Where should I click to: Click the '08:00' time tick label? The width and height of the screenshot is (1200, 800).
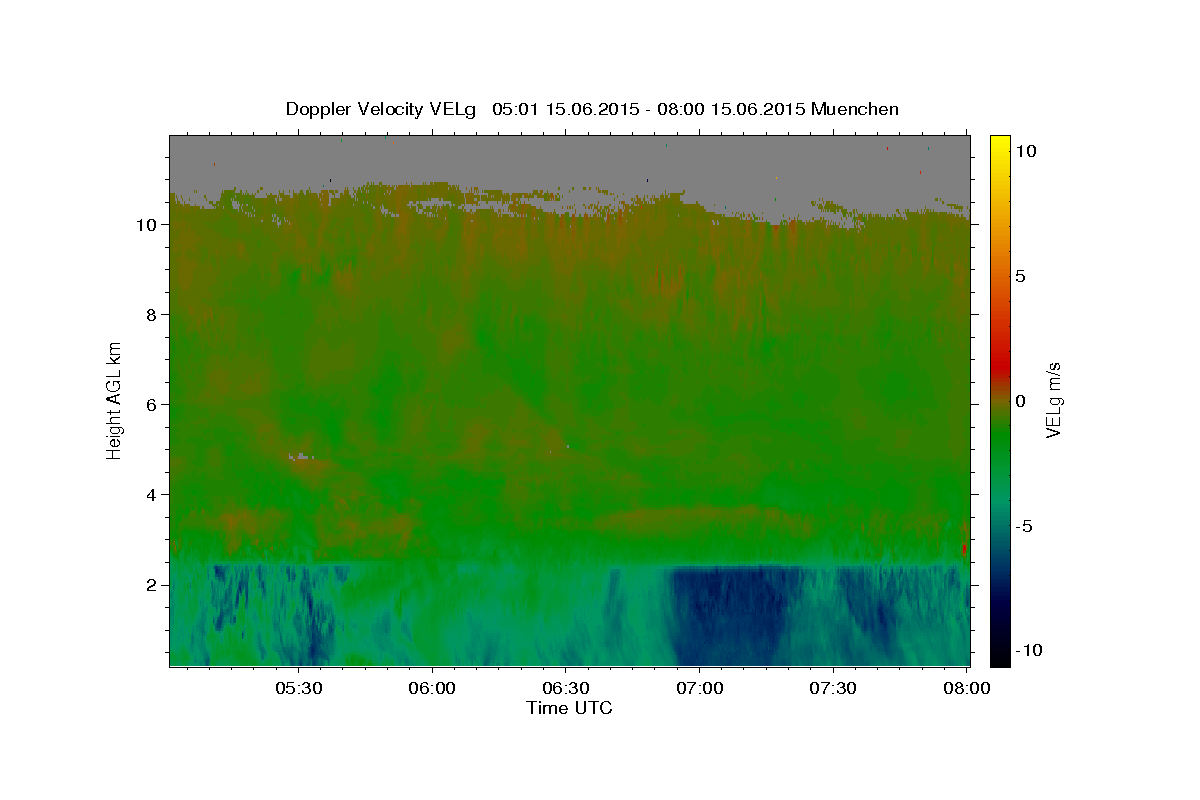pos(966,689)
